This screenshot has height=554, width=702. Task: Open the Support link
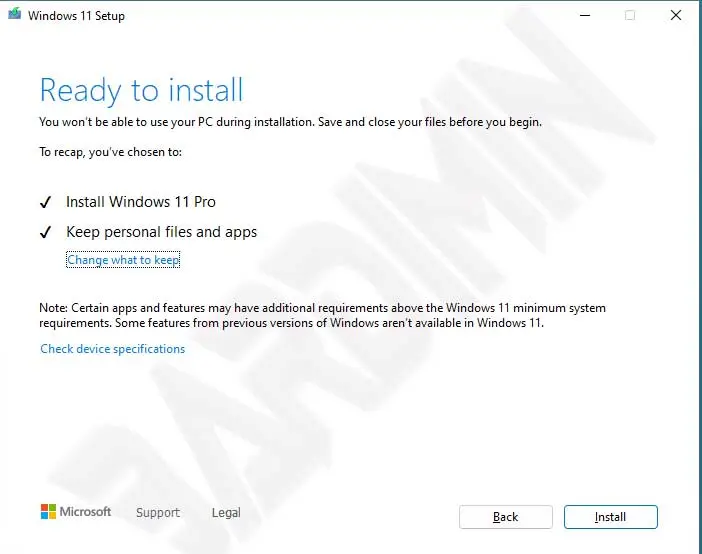158,512
